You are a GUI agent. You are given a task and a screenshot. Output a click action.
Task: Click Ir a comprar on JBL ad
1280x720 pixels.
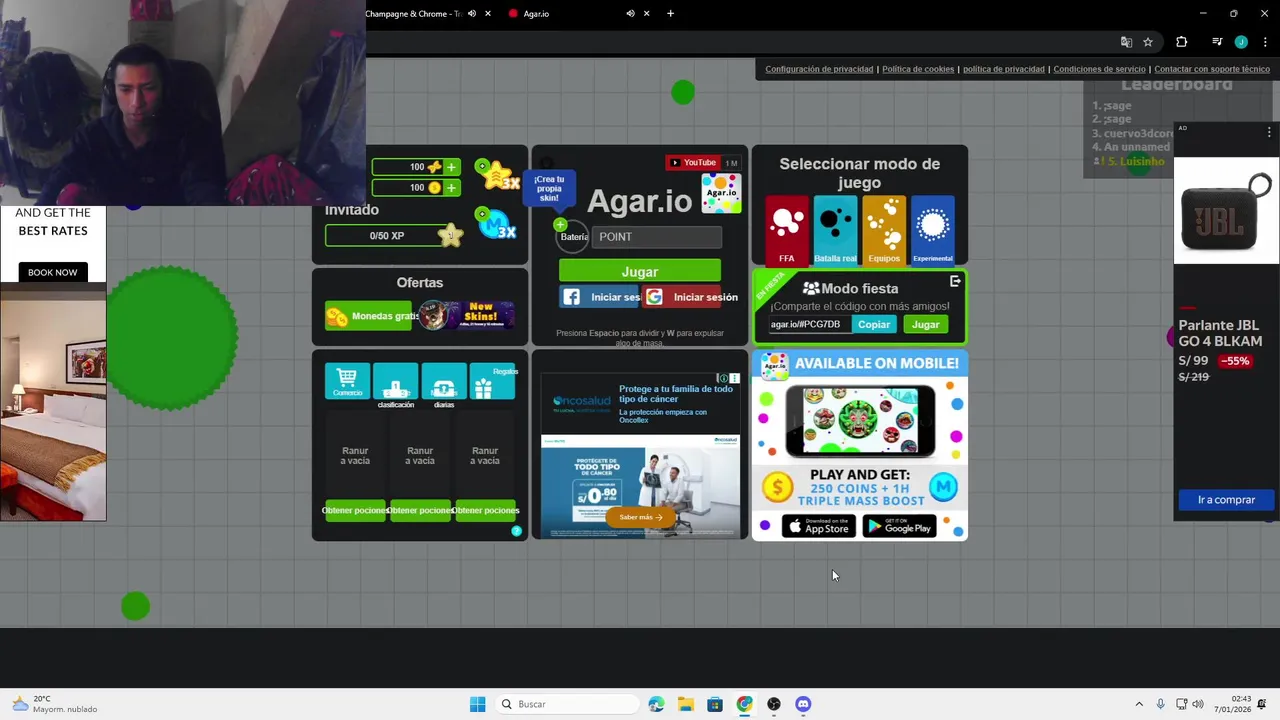pyautogui.click(x=1226, y=499)
